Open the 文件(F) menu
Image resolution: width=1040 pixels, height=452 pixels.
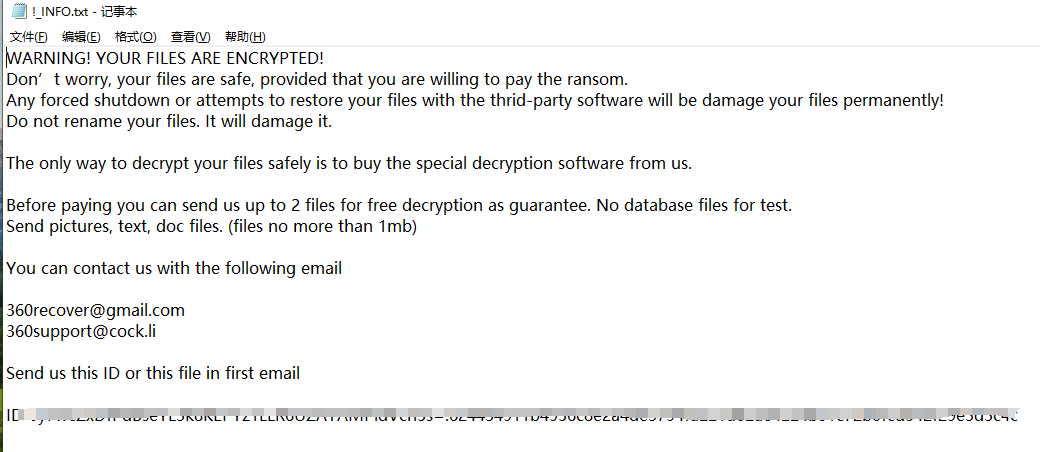pos(29,37)
